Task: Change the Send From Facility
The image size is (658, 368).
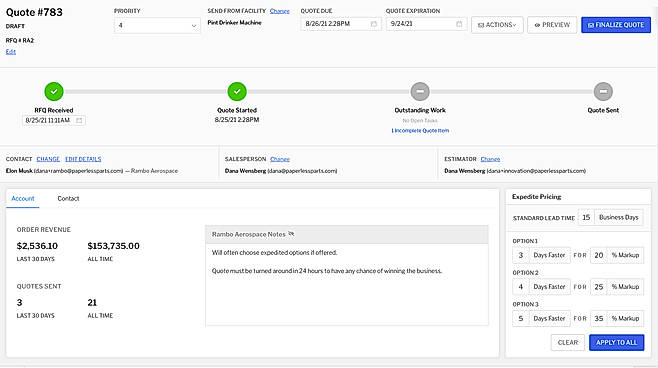Action: 279,11
